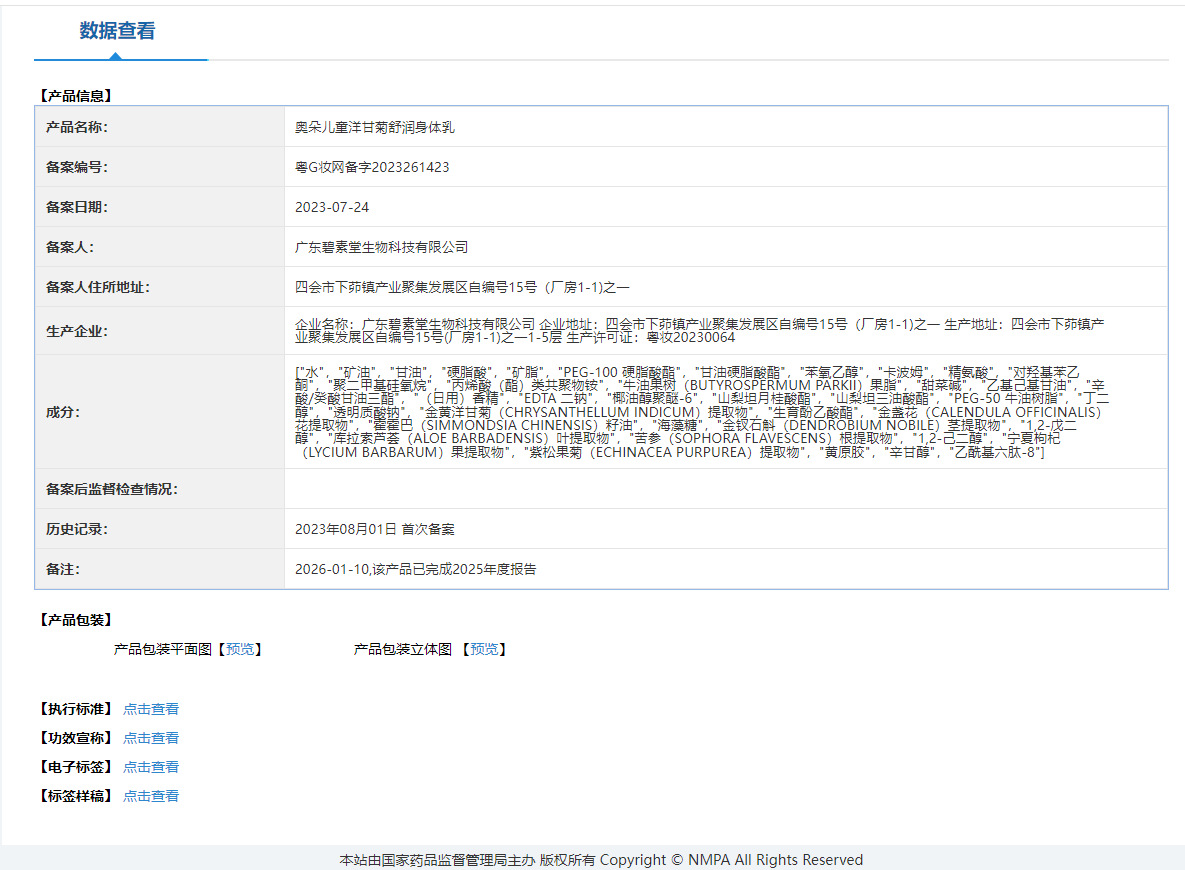Open 电子标签 点击查看 link
The image size is (1185, 870).
click(151, 766)
